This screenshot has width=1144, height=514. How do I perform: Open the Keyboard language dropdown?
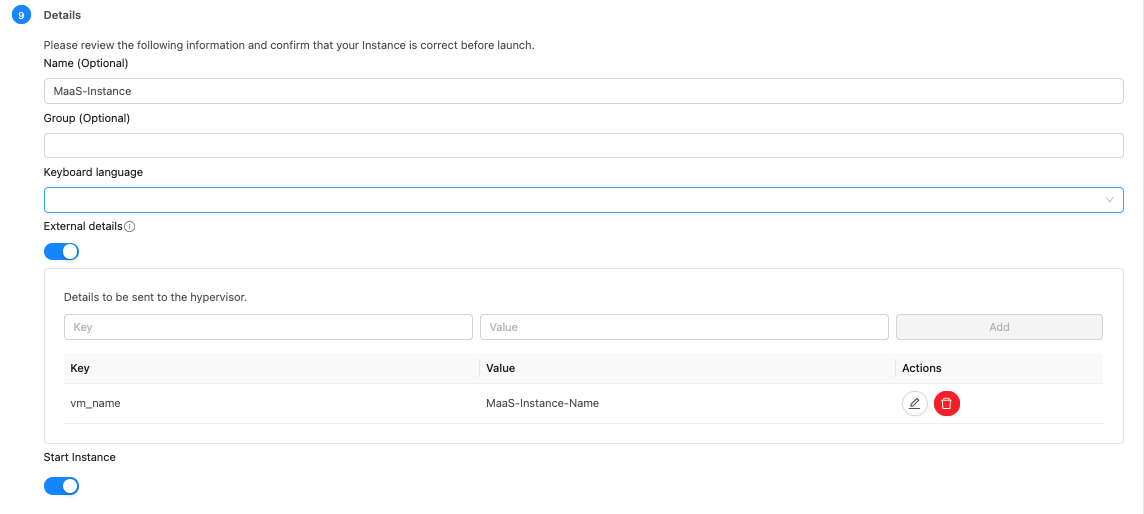(x=584, y=200)
